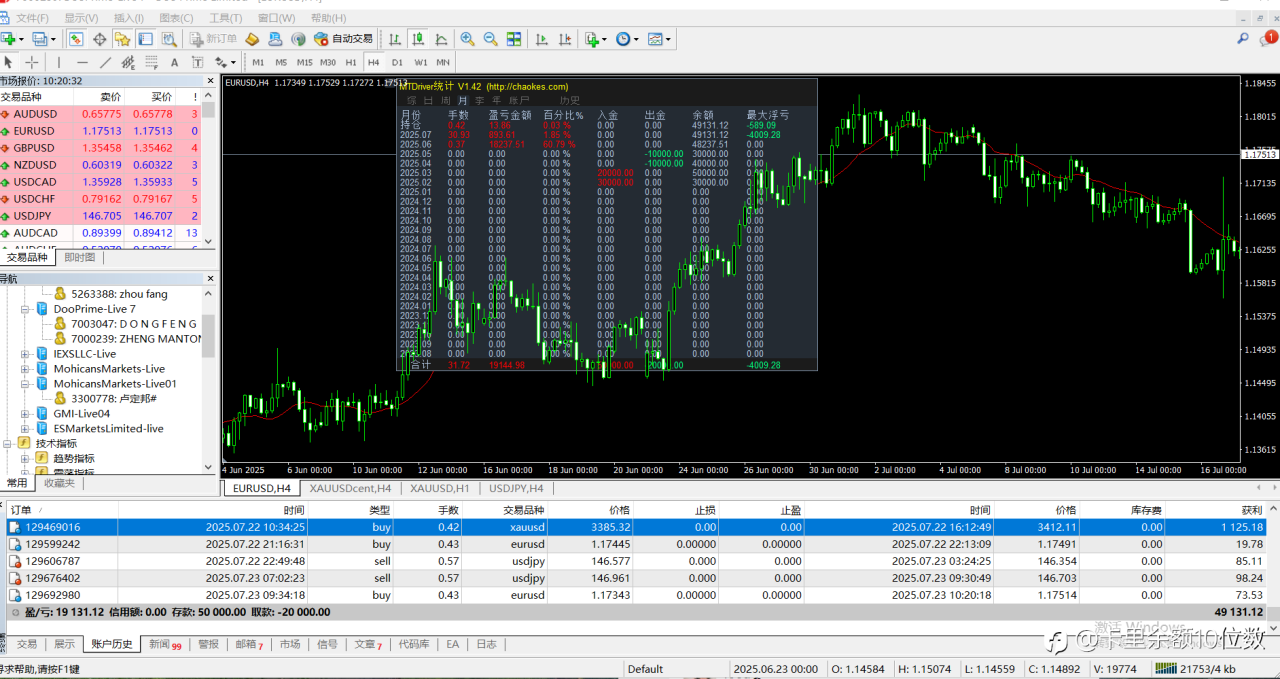Zoom in on the chart

pos(467,39)
